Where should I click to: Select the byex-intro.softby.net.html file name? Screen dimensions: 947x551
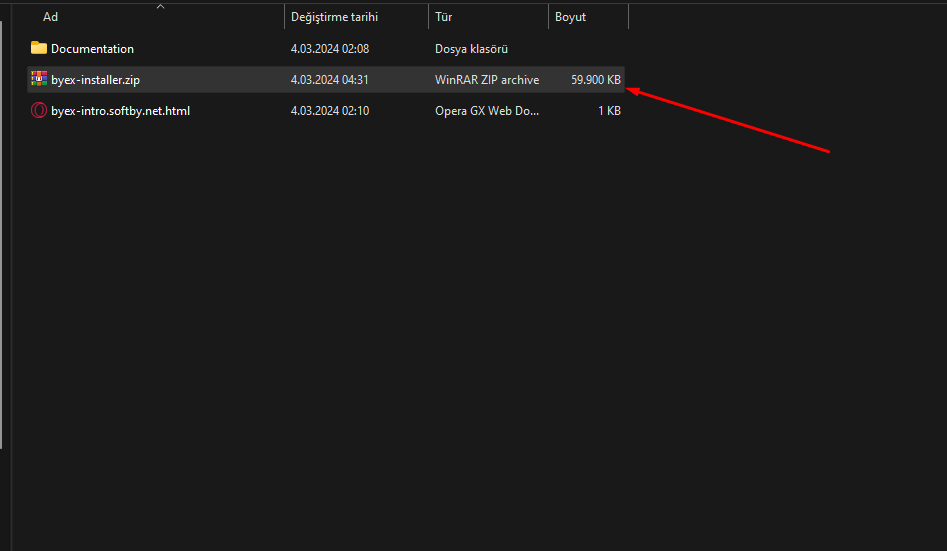[120, 111]
